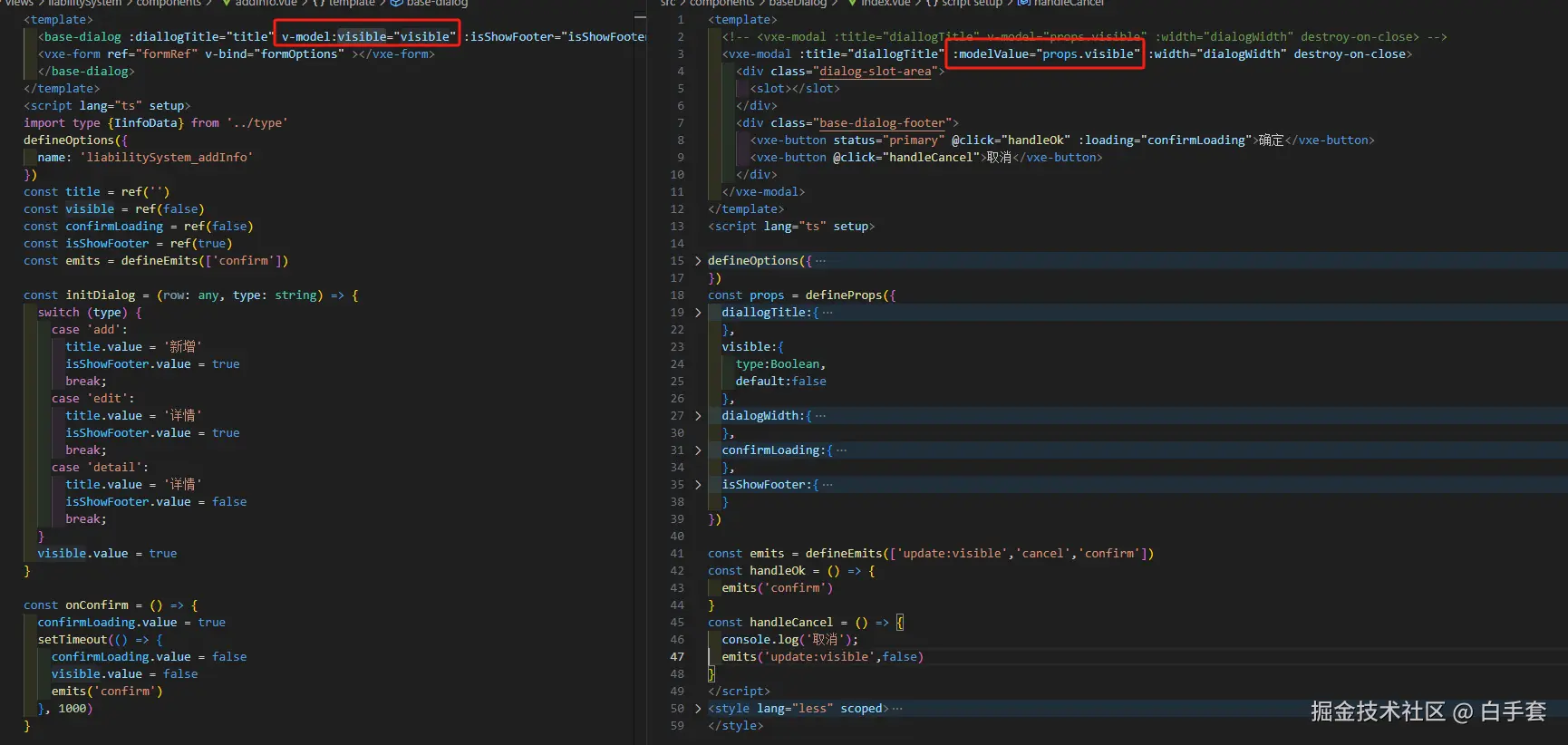Click the 取消 vxe-button line
The image size is (1568, 745).
pos(926,158)
